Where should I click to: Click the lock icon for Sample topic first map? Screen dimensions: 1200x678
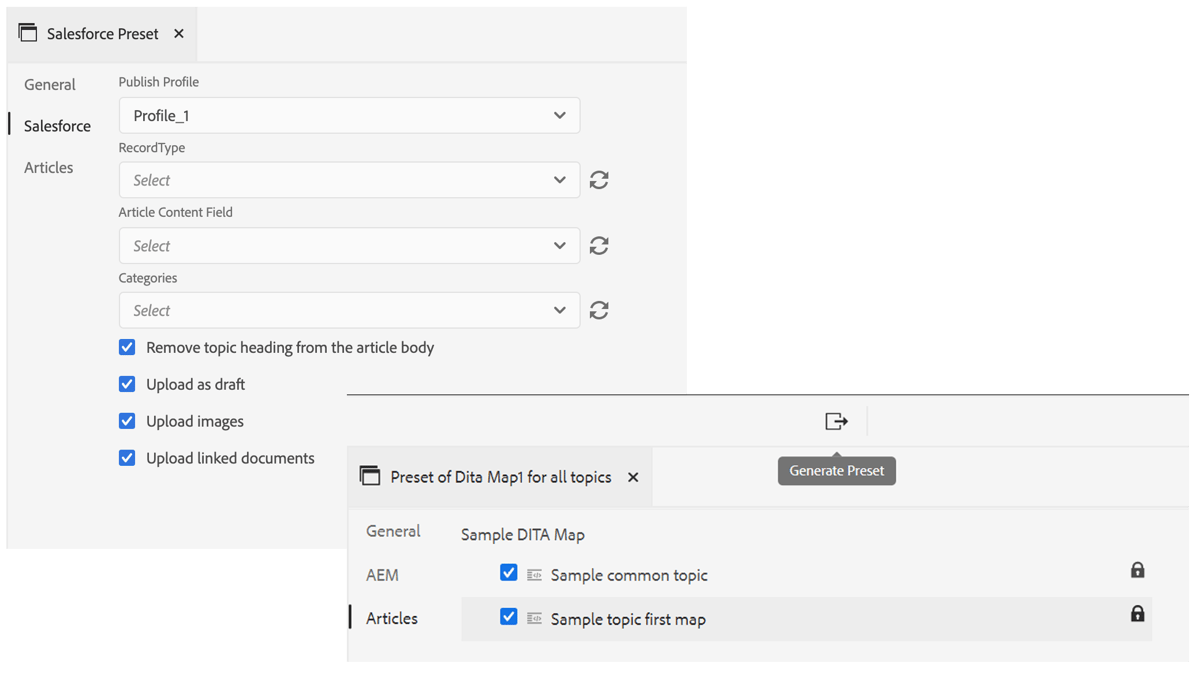[x=1137, y=613]
